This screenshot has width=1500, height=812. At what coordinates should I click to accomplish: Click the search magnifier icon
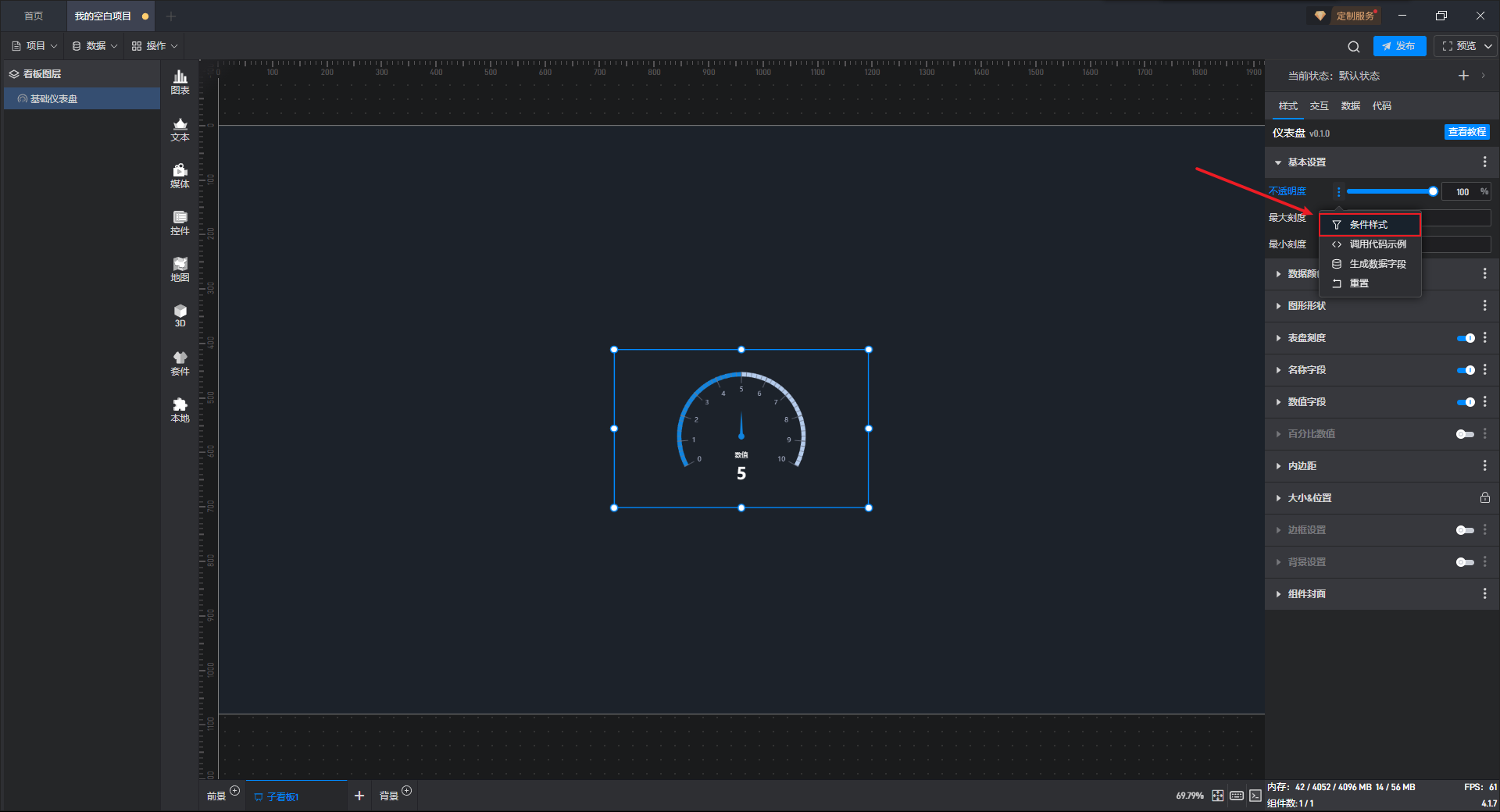1353,46
